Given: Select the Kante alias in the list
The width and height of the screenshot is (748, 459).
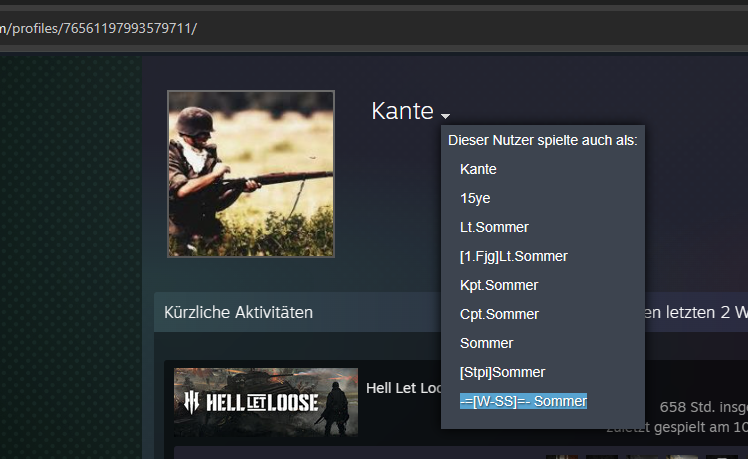Looking at the screenshot, I should pyautogui.click(x=478, y=169).
